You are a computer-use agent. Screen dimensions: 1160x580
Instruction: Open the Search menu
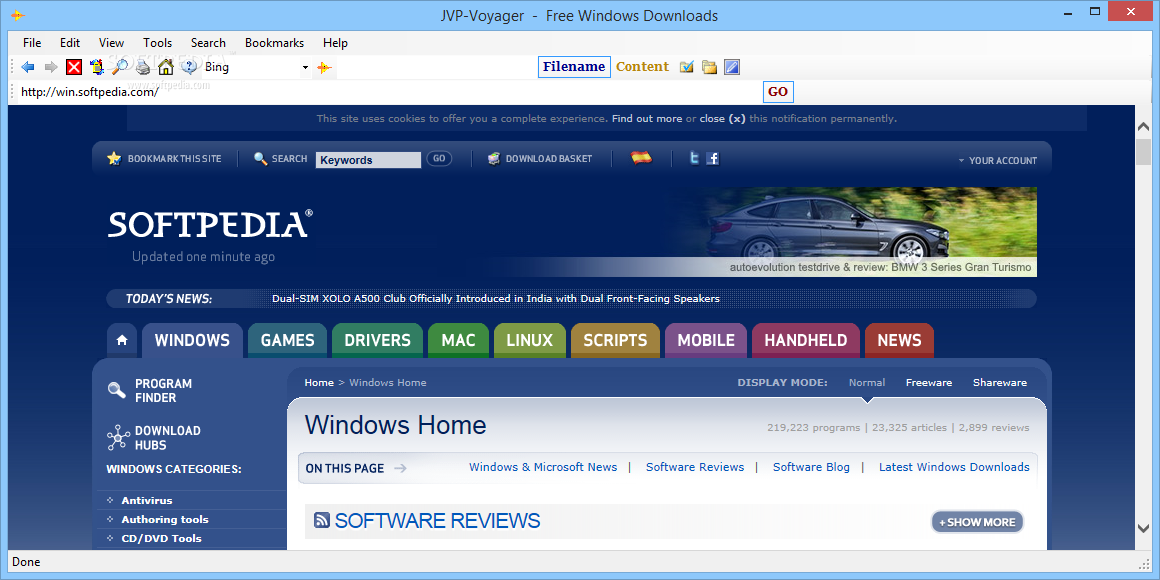click(x=209, y=43)
